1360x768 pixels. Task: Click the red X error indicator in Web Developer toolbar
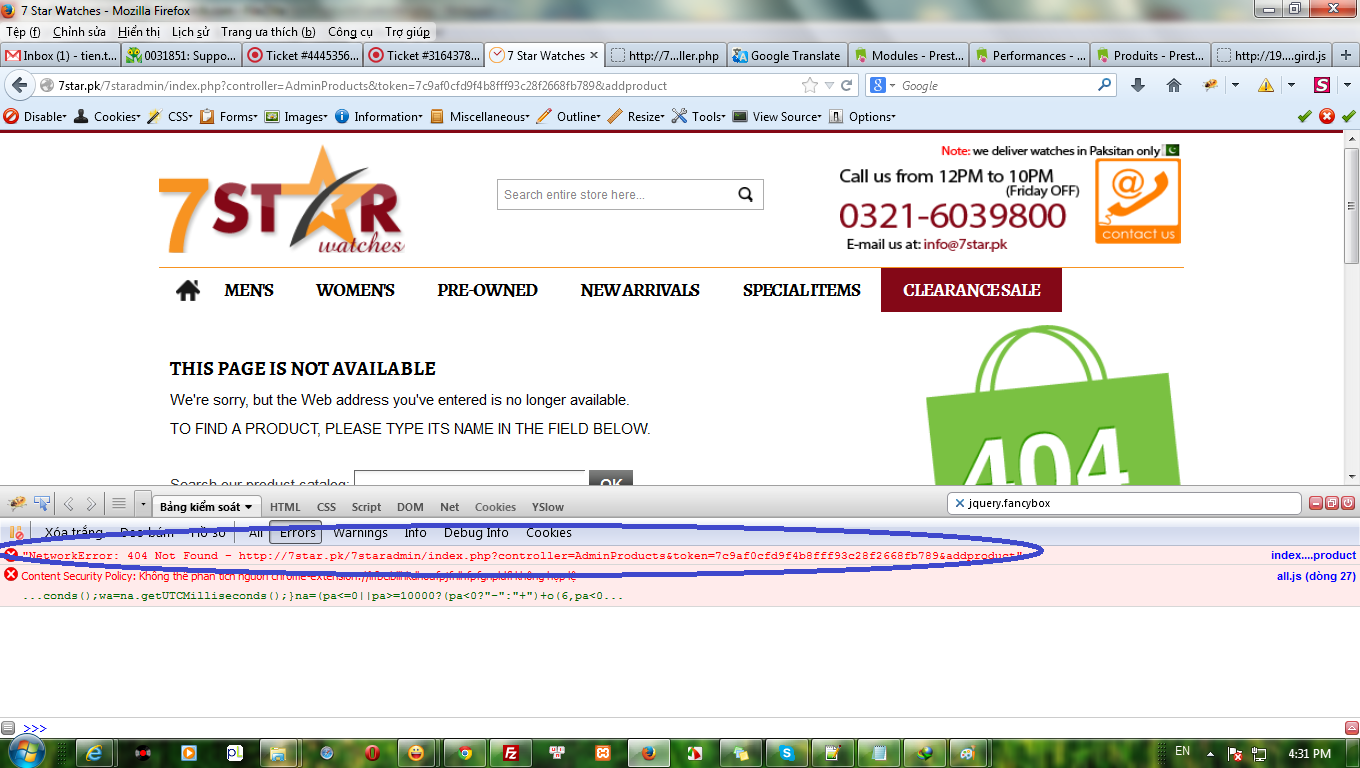click(x=1327, y=116)
